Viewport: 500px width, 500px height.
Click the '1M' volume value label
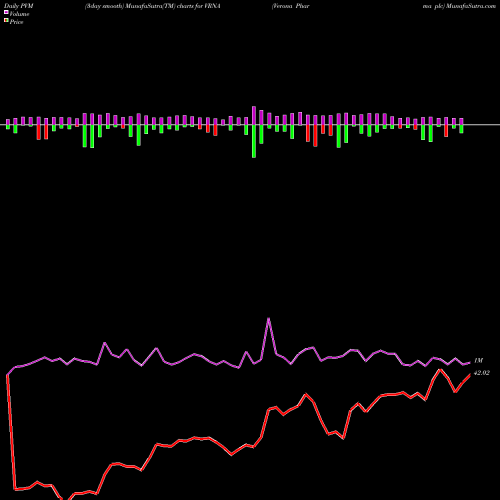click(x=478, y=360)
